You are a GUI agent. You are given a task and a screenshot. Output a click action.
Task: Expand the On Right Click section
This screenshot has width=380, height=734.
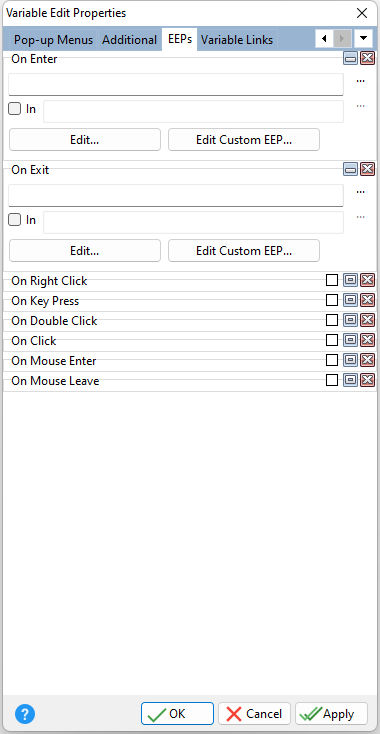[x=350, y=280]
